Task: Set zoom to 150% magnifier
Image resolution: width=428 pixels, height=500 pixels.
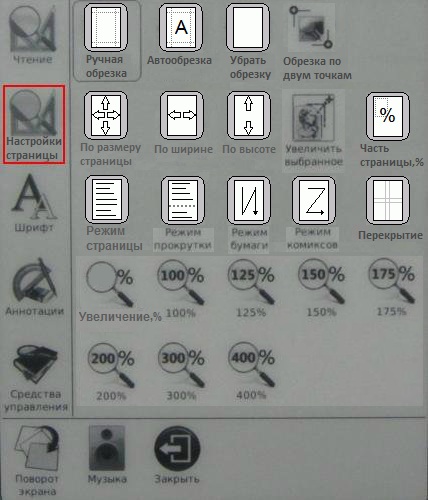Action: [x=322, y=282]
